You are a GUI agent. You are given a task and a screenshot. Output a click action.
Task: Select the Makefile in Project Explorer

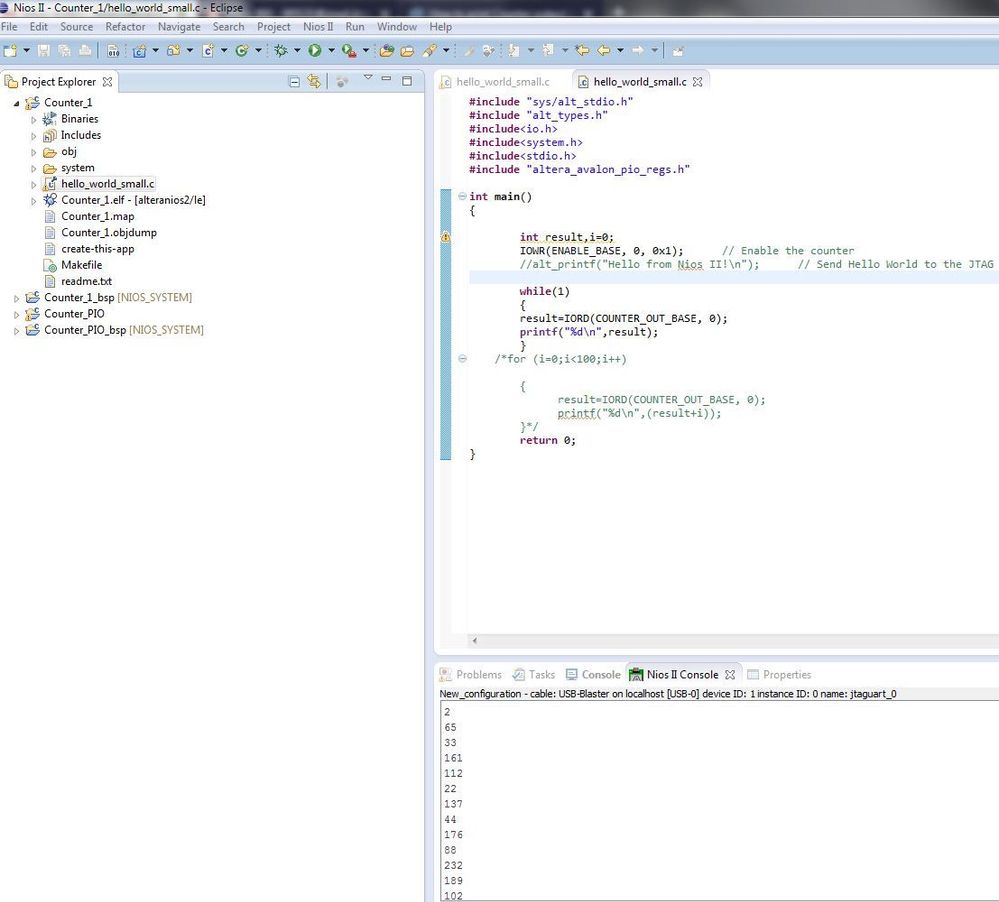81,265
